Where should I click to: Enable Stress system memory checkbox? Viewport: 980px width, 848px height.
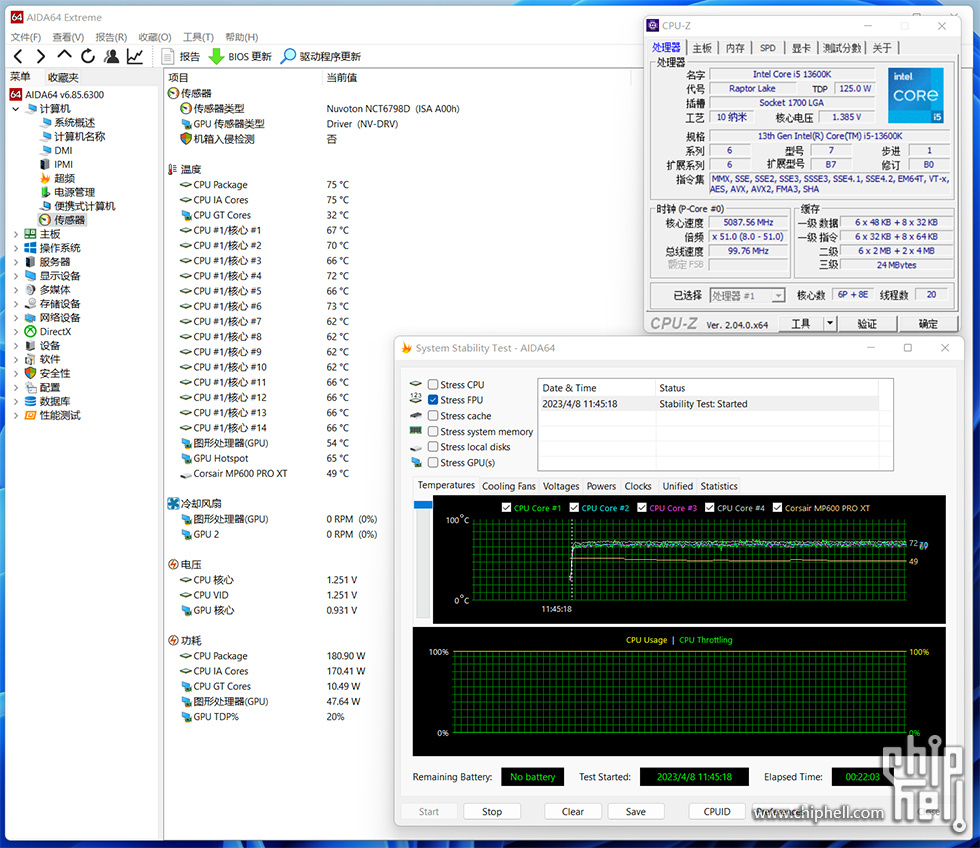click(x=432, y=431)
